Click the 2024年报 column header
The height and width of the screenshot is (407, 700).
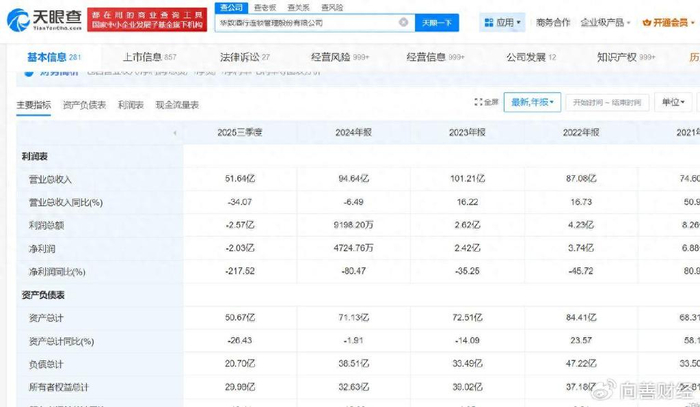click(x=354, y=133)
